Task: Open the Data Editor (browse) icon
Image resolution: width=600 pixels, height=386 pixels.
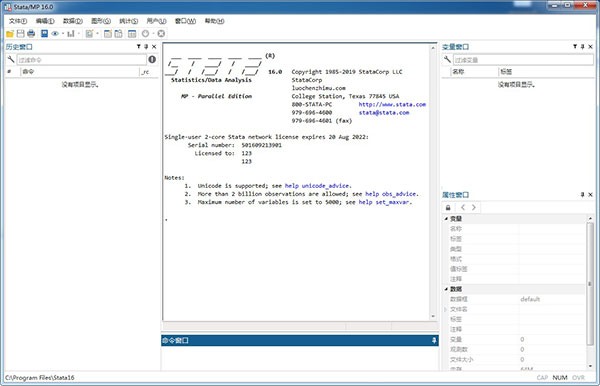Action: [x=119, y=34]
